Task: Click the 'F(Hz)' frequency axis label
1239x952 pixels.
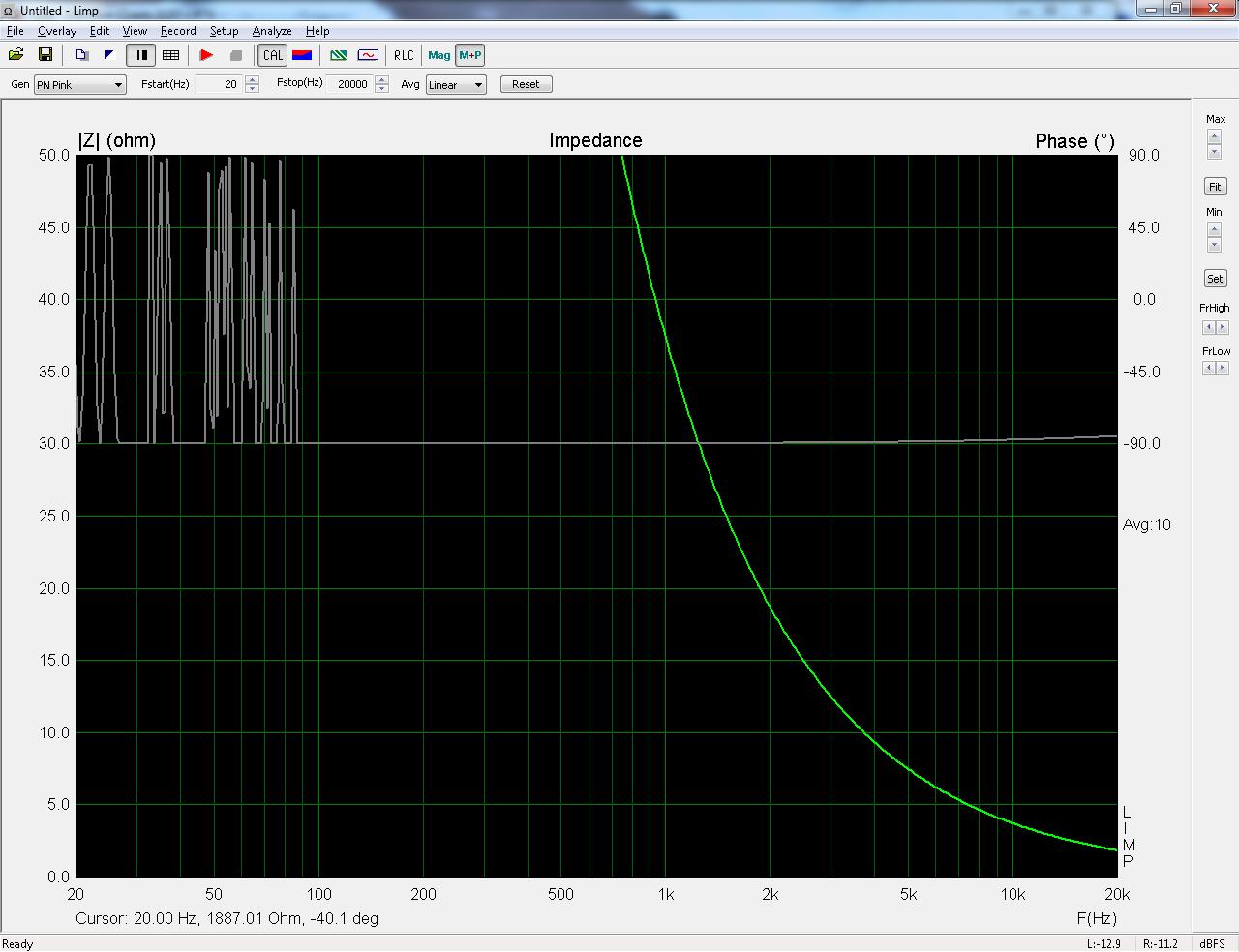Action: coord(1097,918)
